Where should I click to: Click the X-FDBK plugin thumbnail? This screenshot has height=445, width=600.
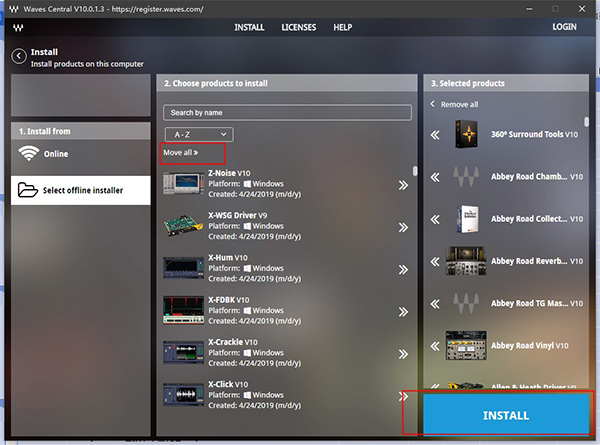(183, 310)
